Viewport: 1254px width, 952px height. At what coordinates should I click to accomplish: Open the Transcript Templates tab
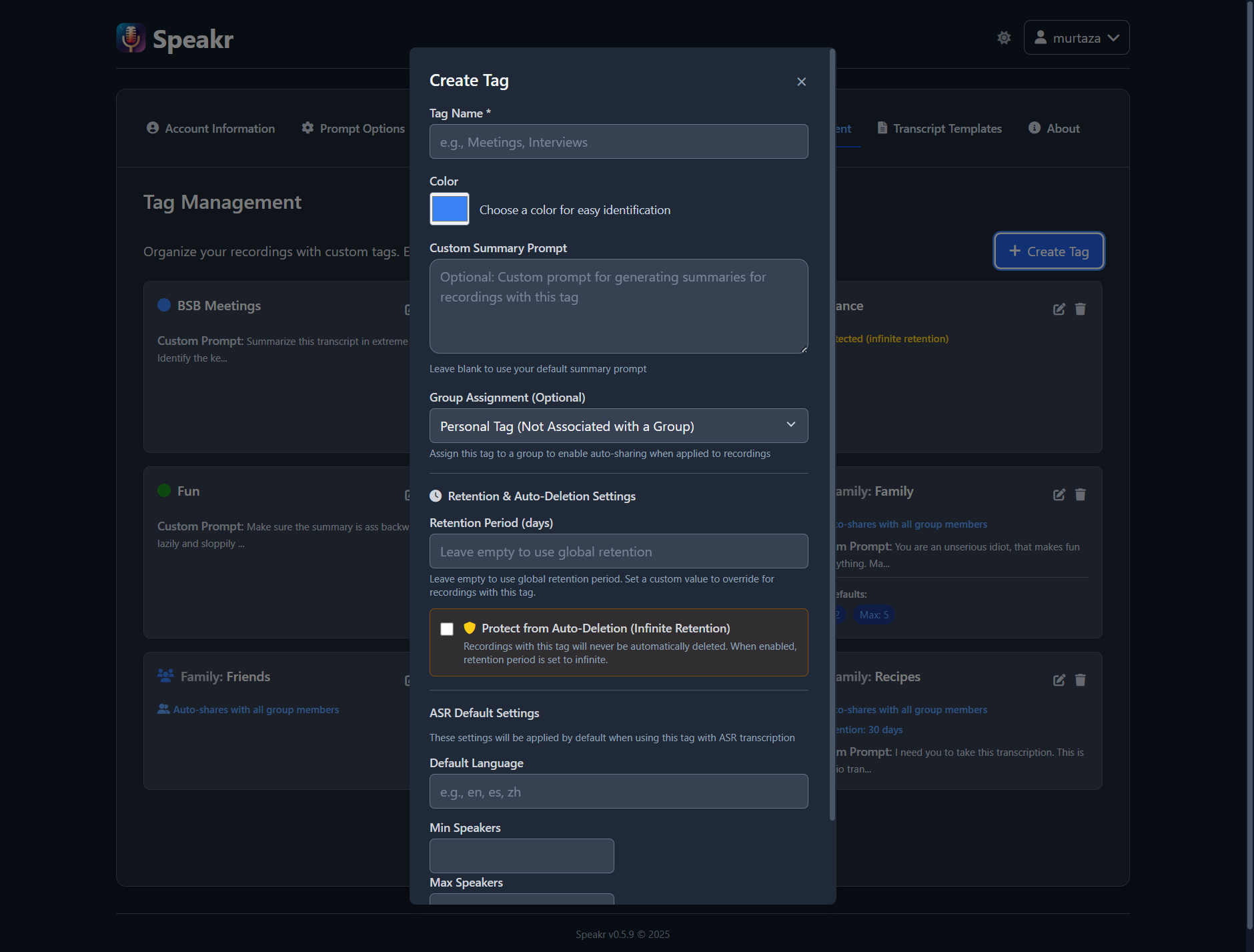point(939,128)
